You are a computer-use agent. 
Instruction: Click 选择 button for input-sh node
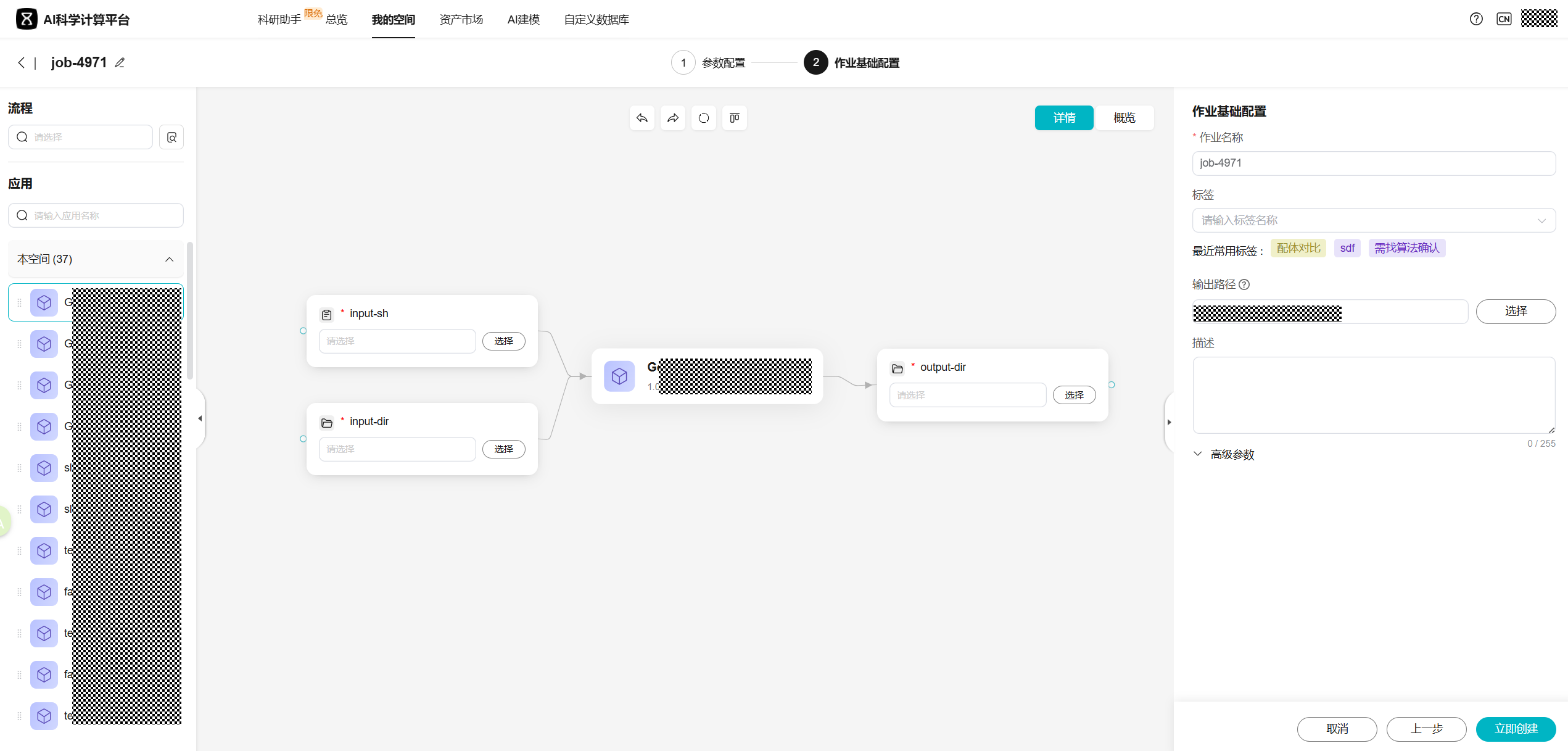coord(503,341)
